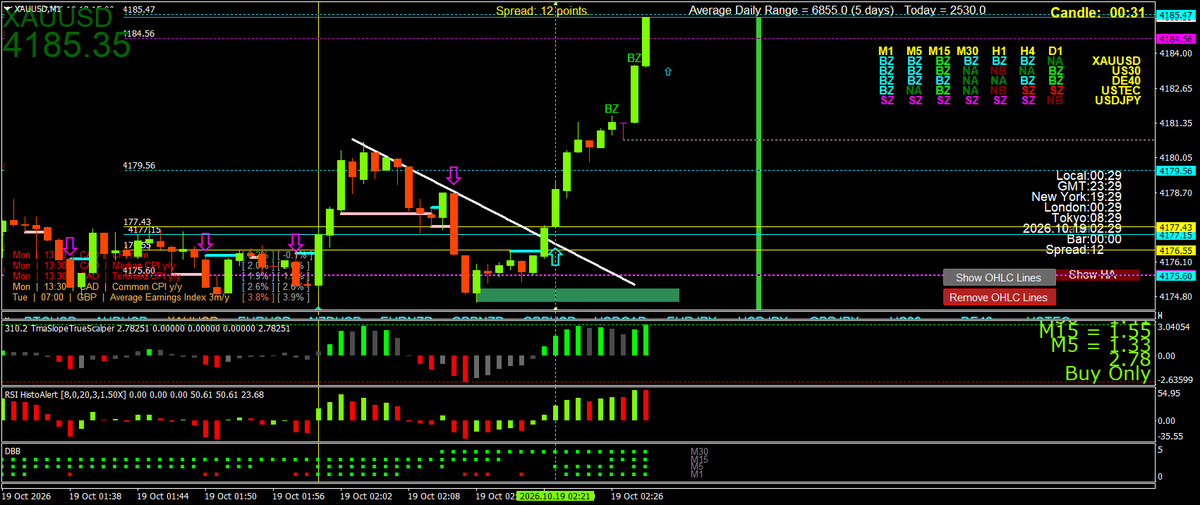Click the large 4185.35 price display
The width and height of the screenshot is (1200, 505).
[x=67, y=45]
